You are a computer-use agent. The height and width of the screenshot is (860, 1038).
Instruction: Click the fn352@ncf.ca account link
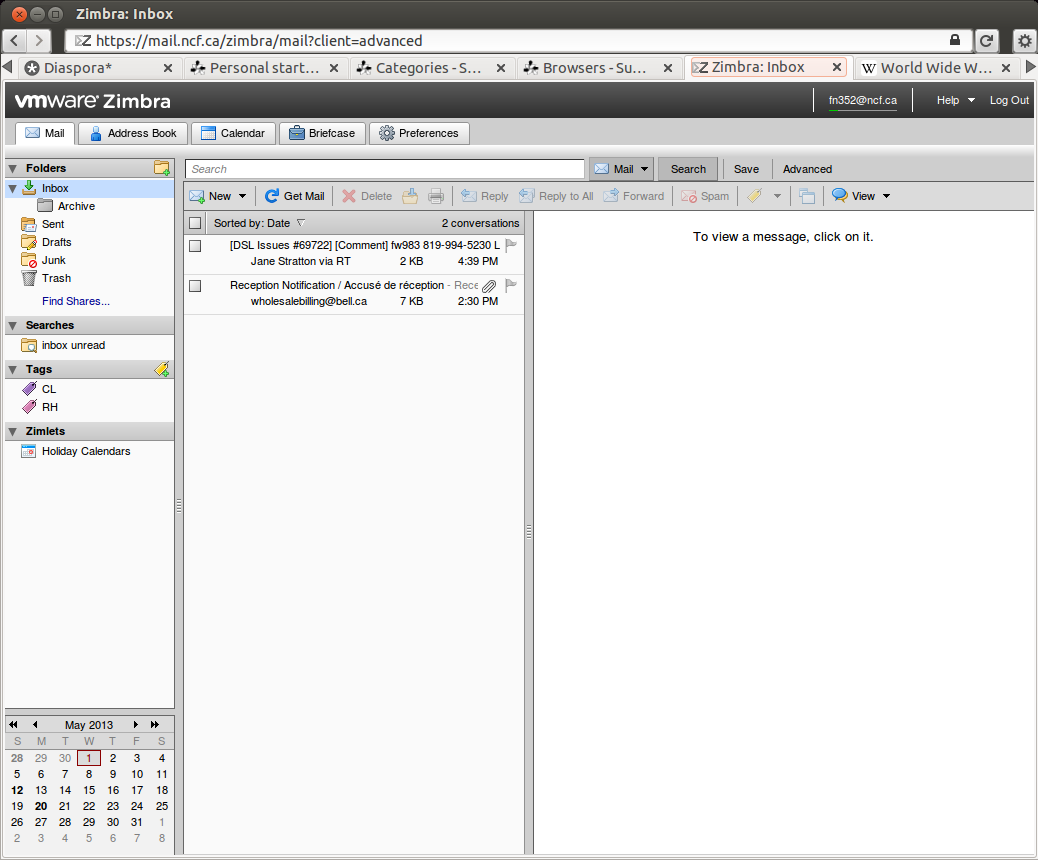pyautogui.click(x=863, y=100)
